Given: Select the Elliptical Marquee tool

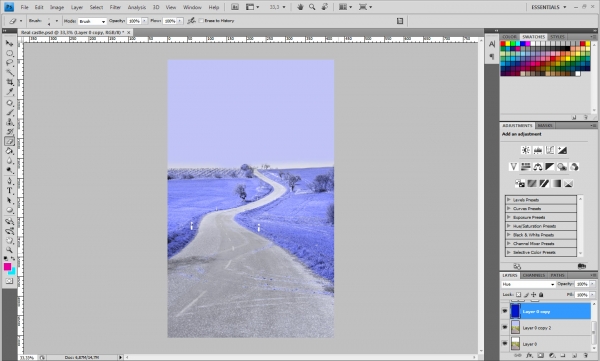Looking at the screenshot, I should (10, 53).
